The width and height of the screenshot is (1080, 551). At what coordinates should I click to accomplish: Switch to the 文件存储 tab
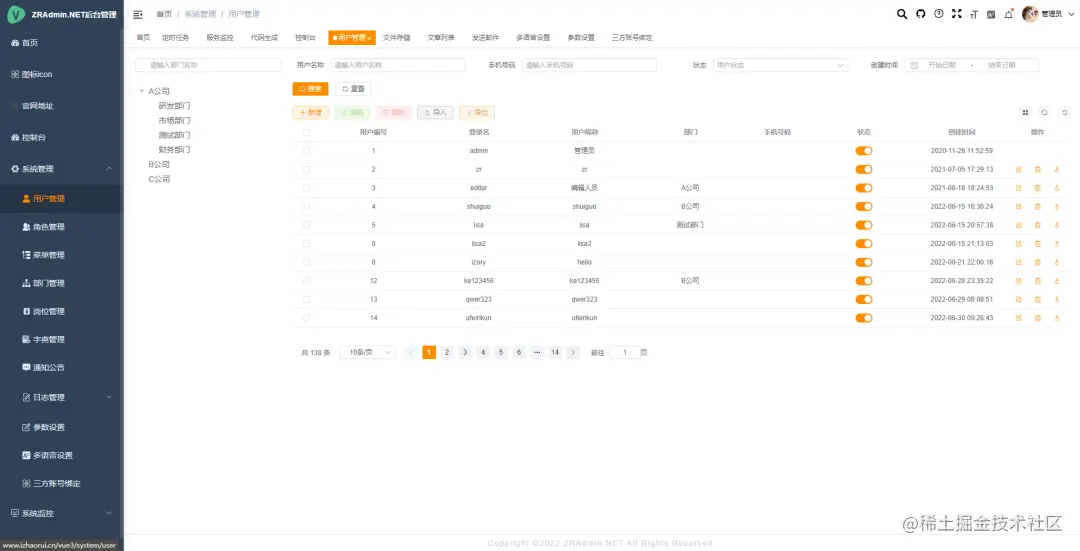tap(397, 38)
